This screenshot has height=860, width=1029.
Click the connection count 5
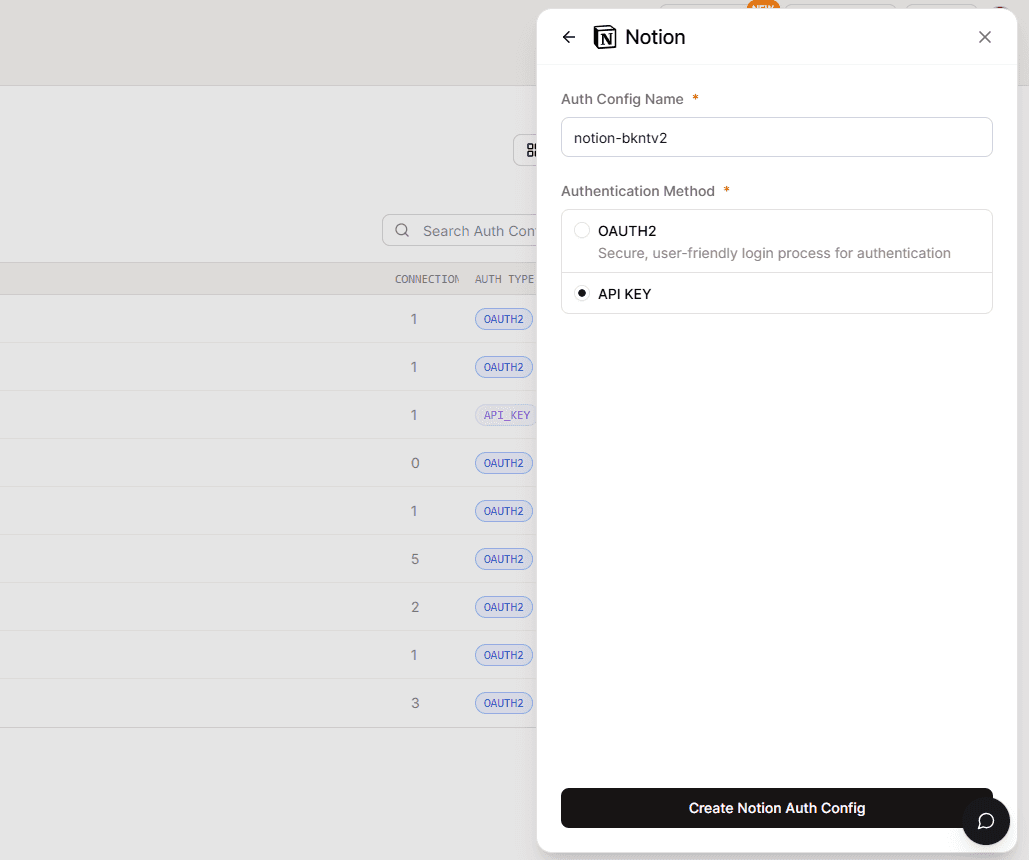pos(415,559)
